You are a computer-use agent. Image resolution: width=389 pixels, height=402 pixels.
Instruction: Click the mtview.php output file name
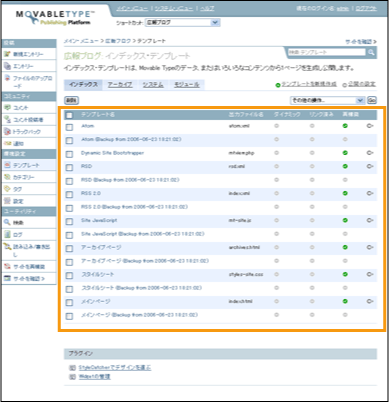coord(241,153)
